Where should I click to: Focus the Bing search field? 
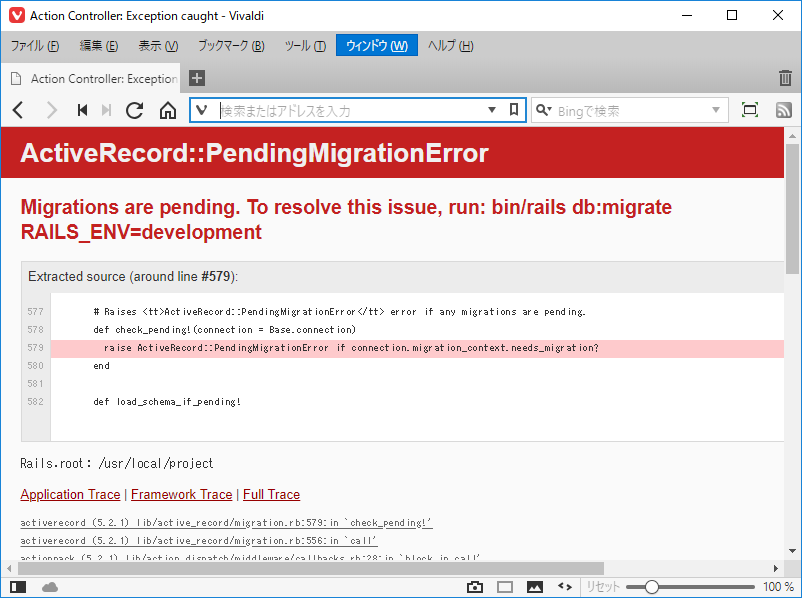(631, 110)
